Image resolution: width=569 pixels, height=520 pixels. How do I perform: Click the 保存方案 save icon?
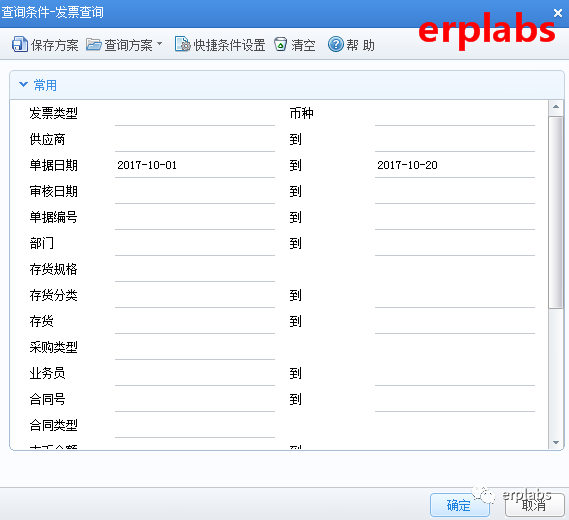tap(20, 45)
